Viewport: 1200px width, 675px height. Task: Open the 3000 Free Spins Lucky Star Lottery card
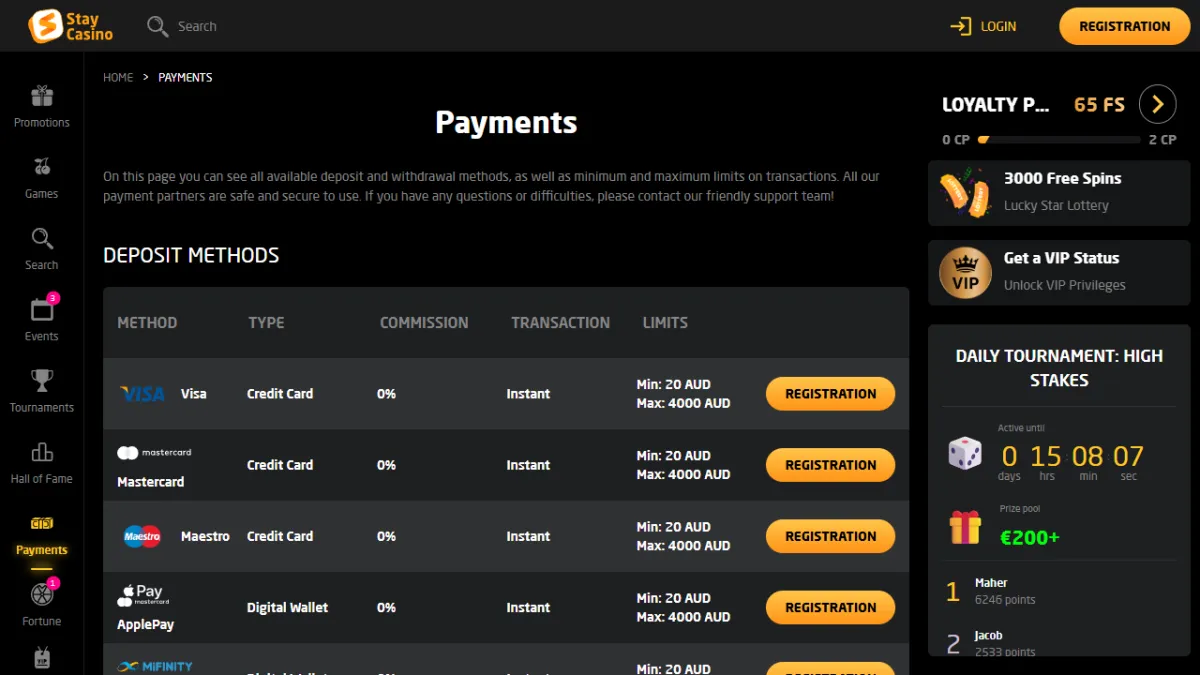point(1059,193)
